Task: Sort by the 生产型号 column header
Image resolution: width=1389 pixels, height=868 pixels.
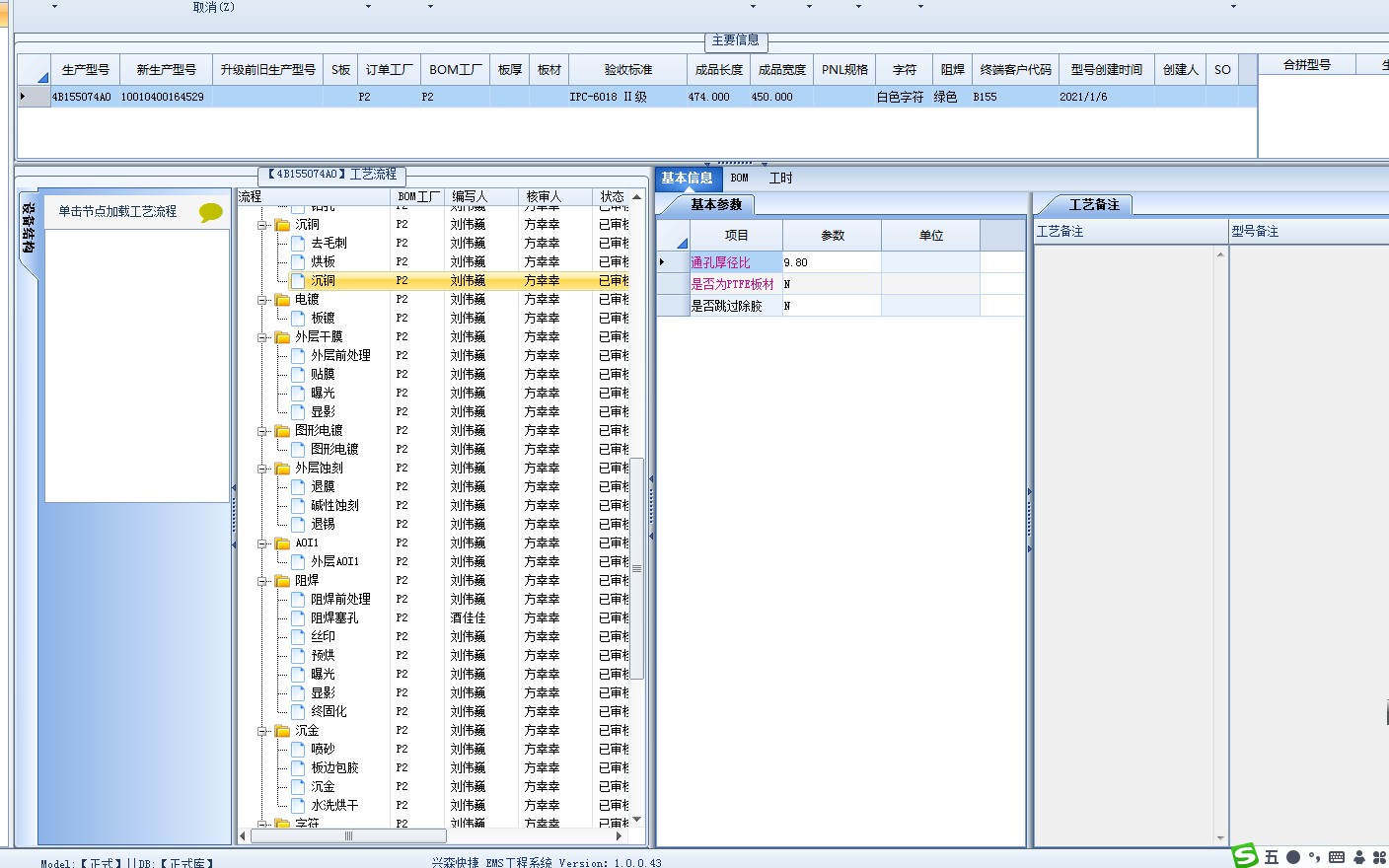Action: pos(86,69)
